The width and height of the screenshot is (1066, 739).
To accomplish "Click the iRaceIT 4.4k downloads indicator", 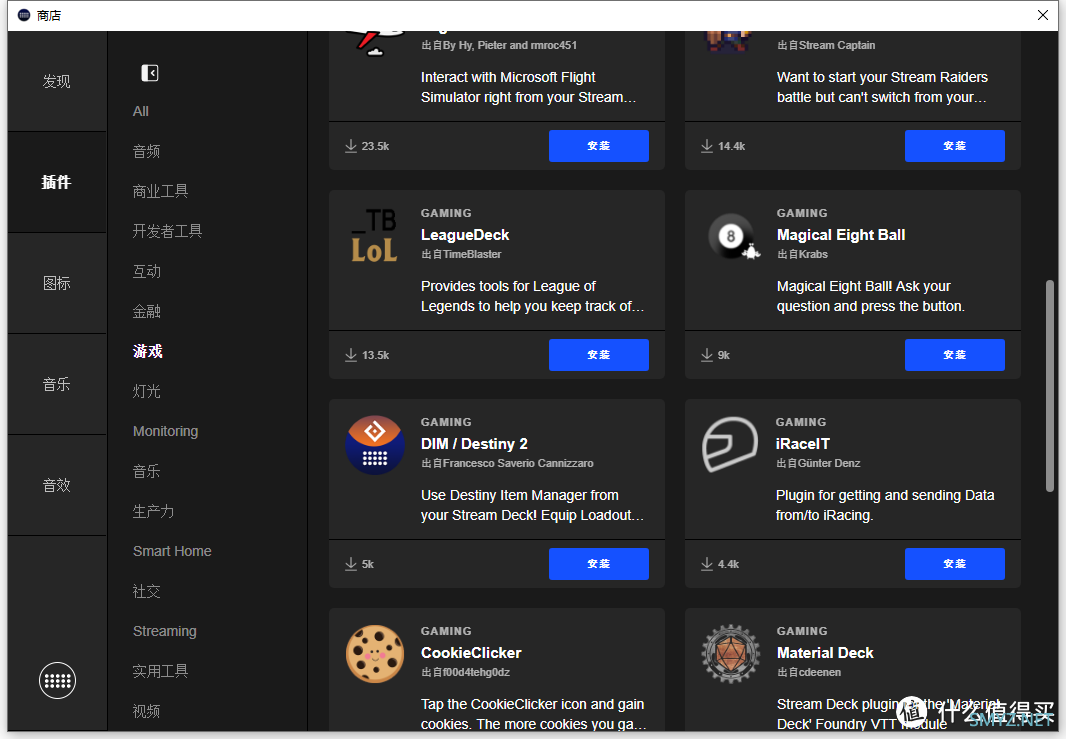I will click(x=720, y=564).
